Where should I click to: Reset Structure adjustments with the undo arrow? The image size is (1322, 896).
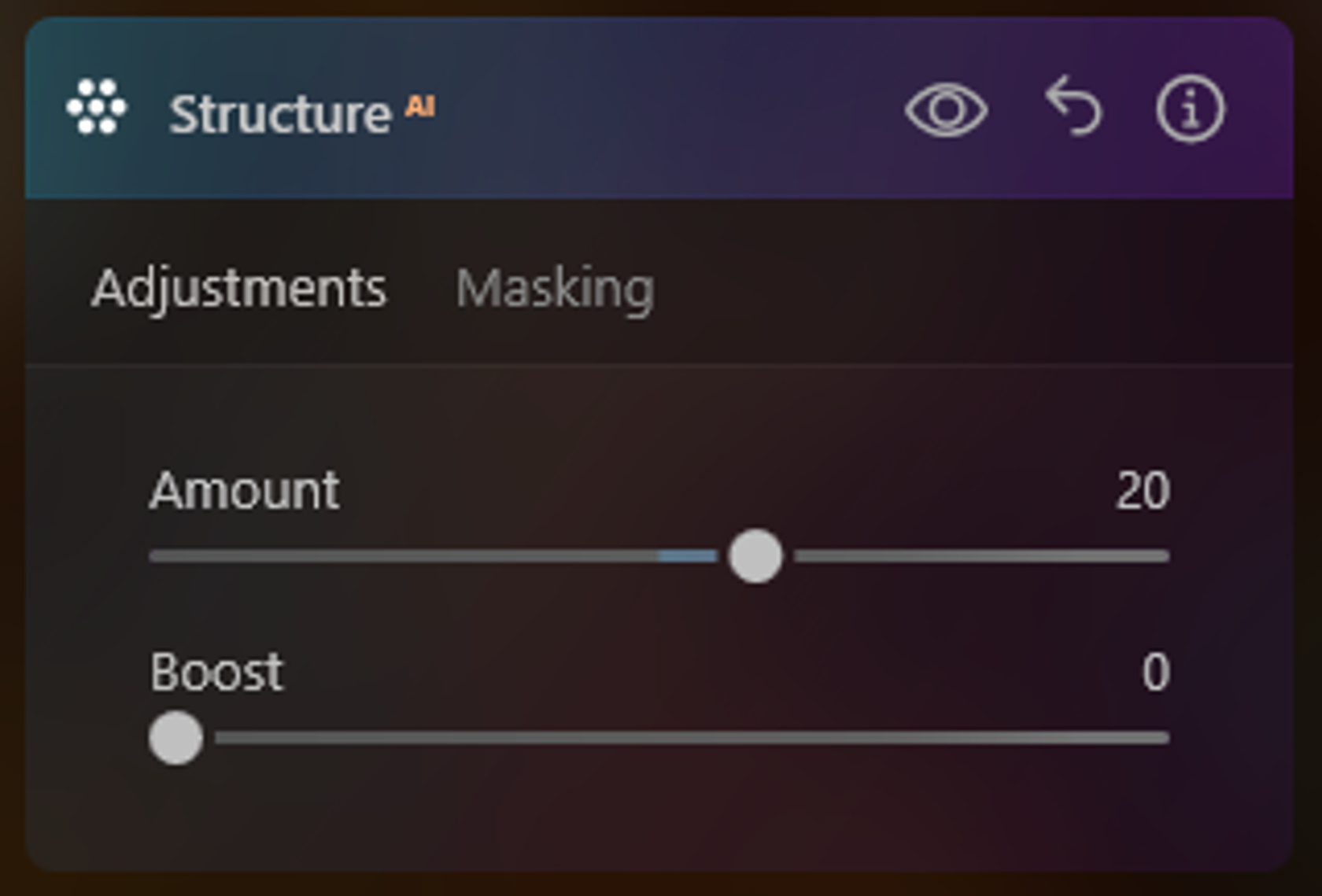click(x=1074, y=107)
